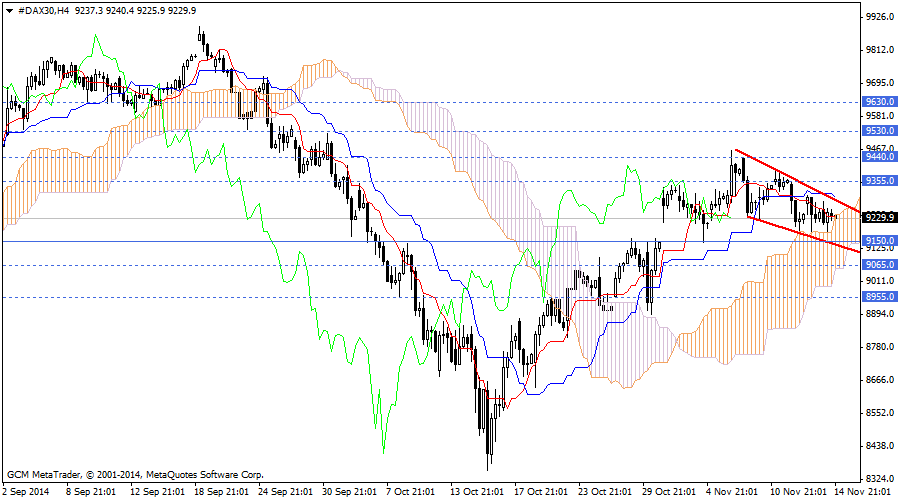Click the 9630.0 horizontal level label
The image size is (900, 500).
[880, 102]
